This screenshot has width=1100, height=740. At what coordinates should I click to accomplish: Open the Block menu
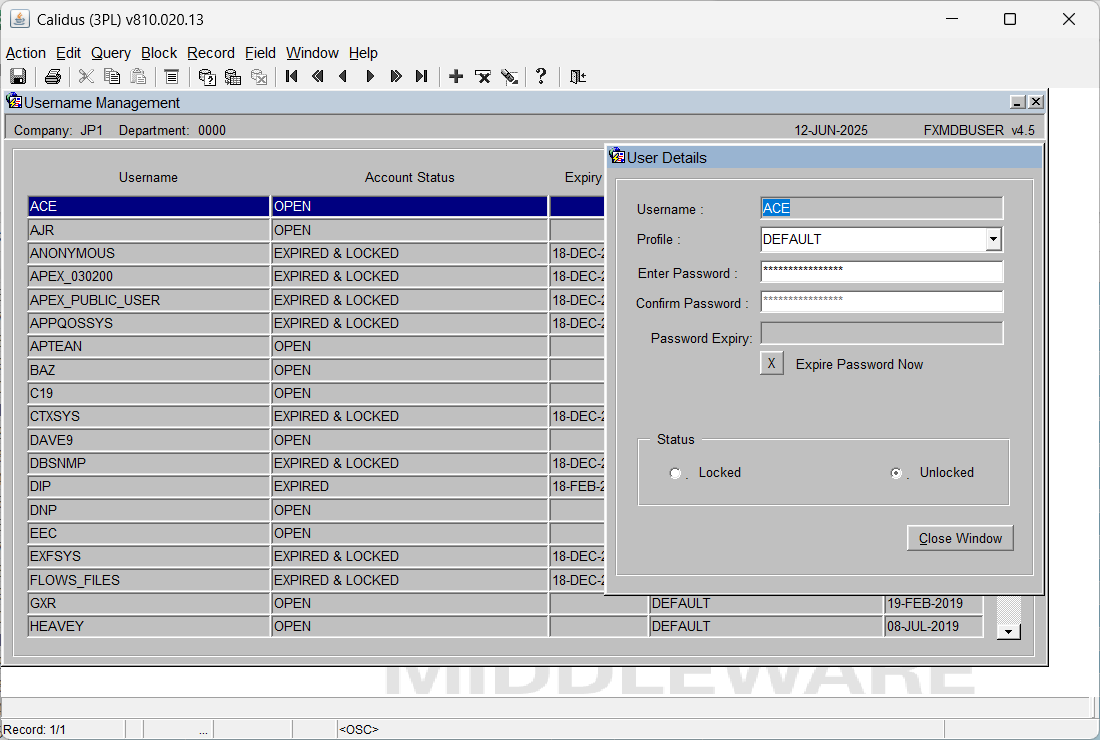point(159,53)
